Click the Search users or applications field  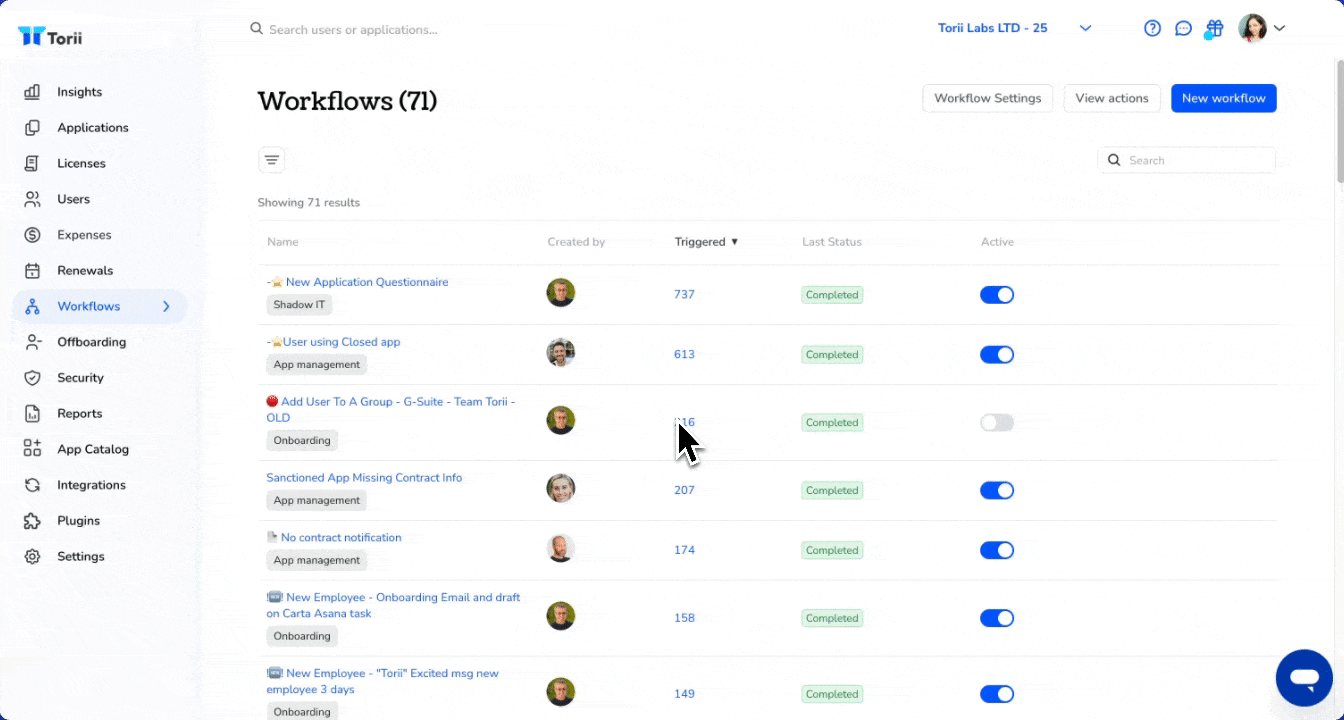pyautogui.click(x=353, y=30)
